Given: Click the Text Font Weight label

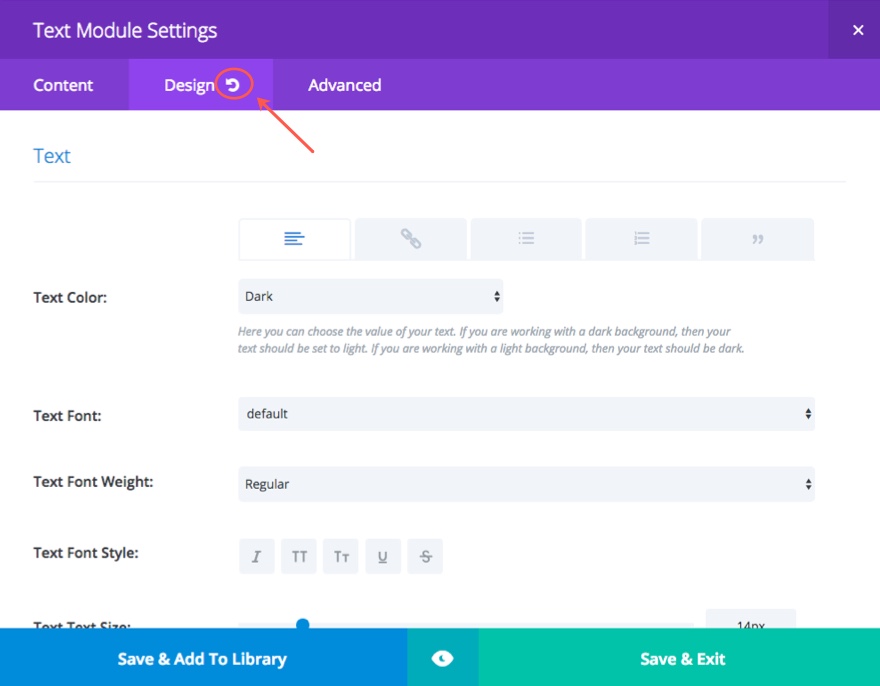Looking at the screenshot, I should coord(93,482).
